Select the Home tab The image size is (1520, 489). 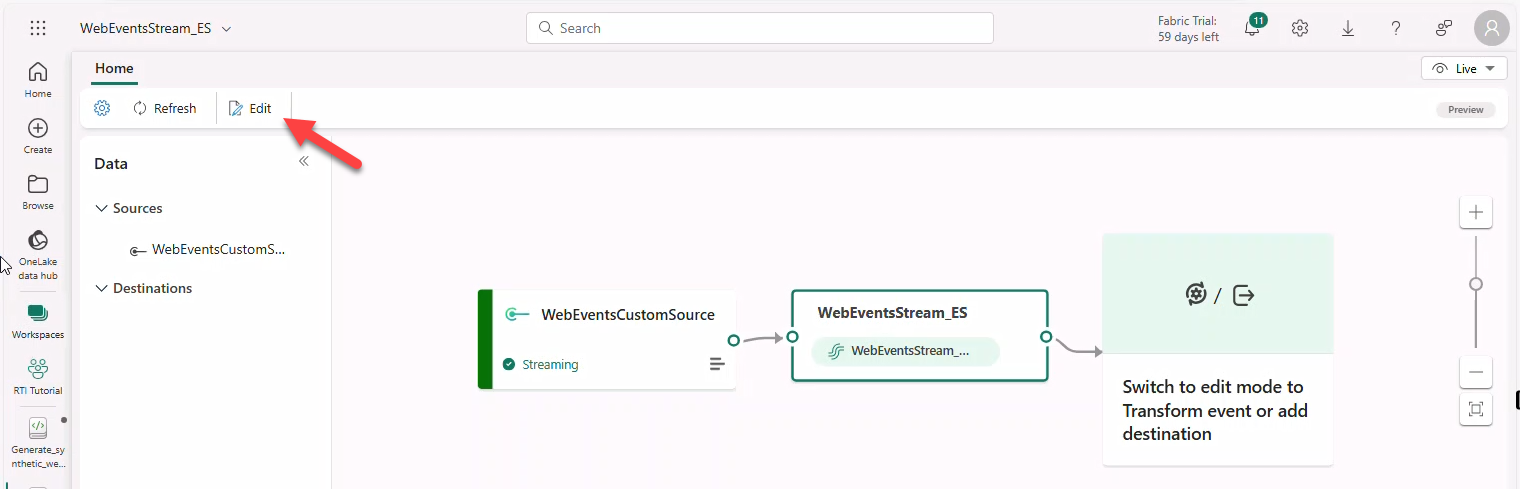[x=114, y=68]
